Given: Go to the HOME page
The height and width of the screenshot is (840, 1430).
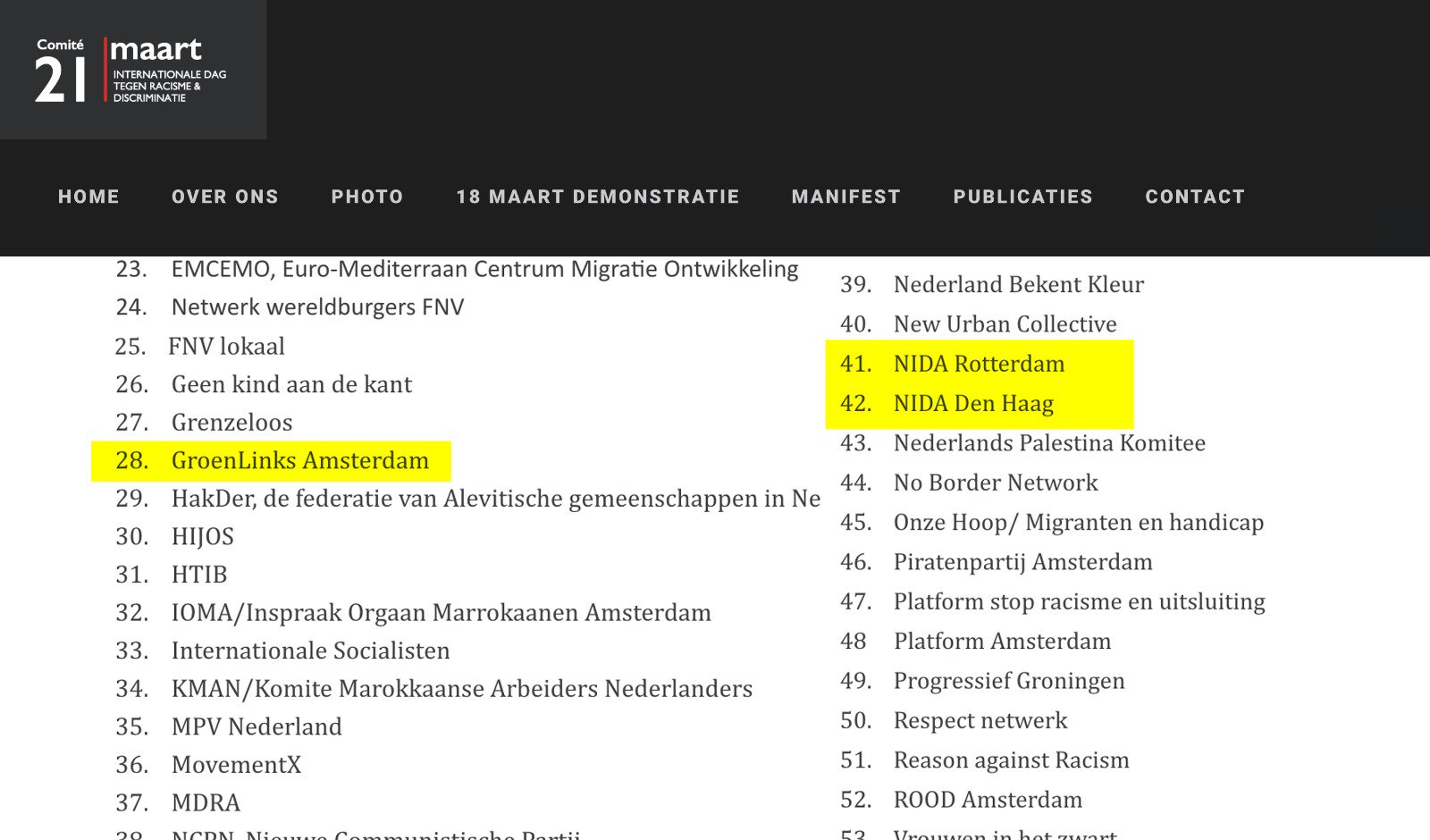Looking at the screenshot, I should tap(88, 197).
